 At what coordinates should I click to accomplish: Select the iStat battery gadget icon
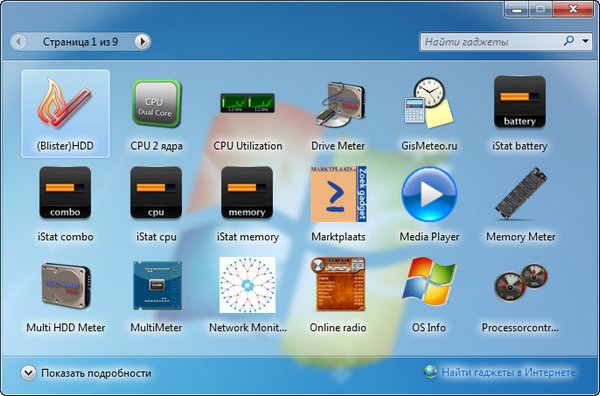click(520, 102)
